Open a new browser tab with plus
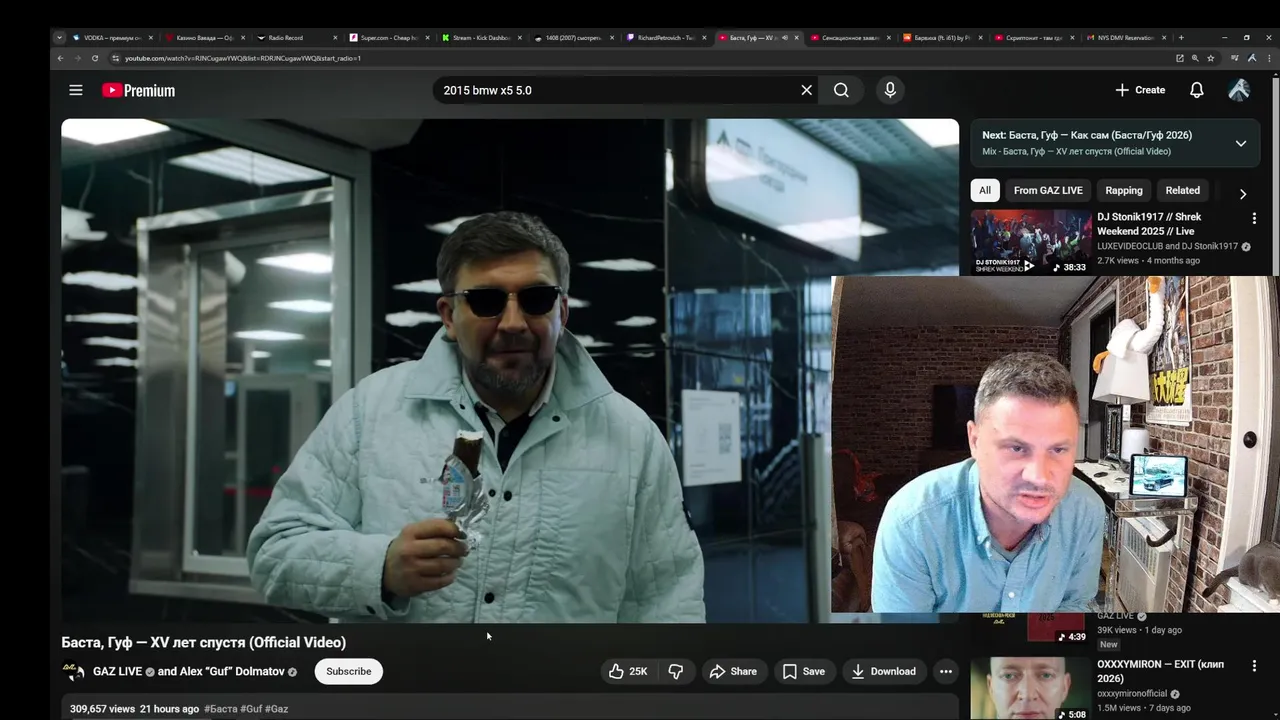The height and width of the screenshot is (720, 1280). click(1181, 38)
